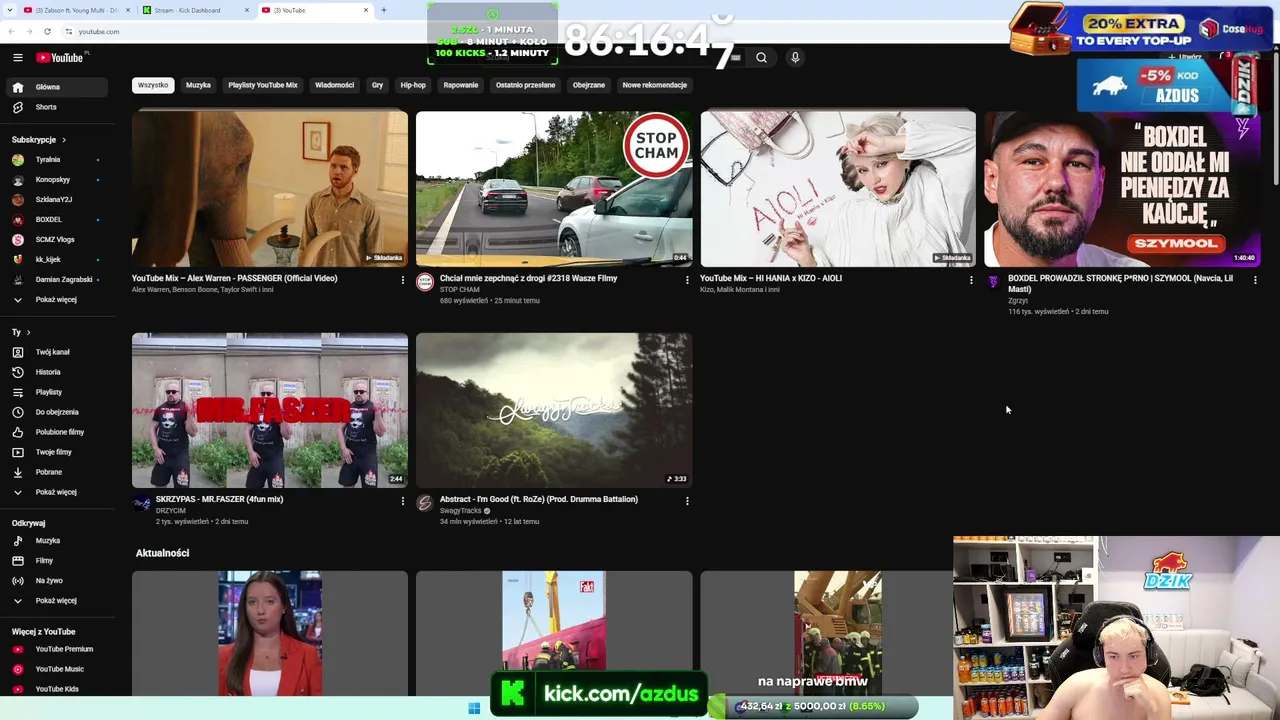Expand Pokaż więcej under Odkrywaj
The width and height of the screenshot is (1280, 720).
(x=56, y=601)
